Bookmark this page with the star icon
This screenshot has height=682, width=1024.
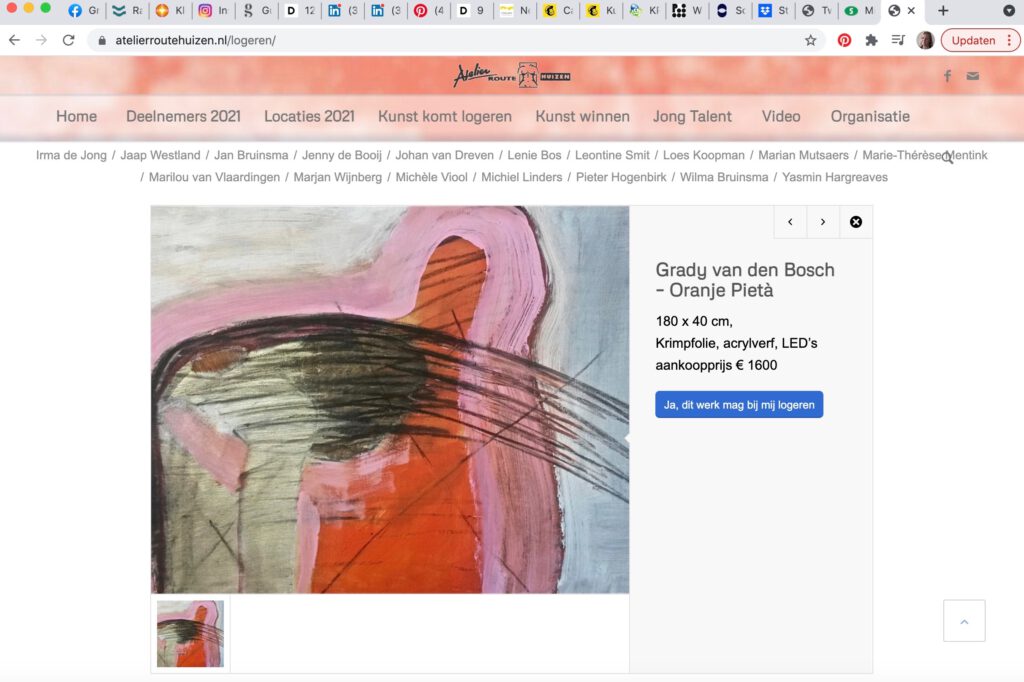click(811, 40)
